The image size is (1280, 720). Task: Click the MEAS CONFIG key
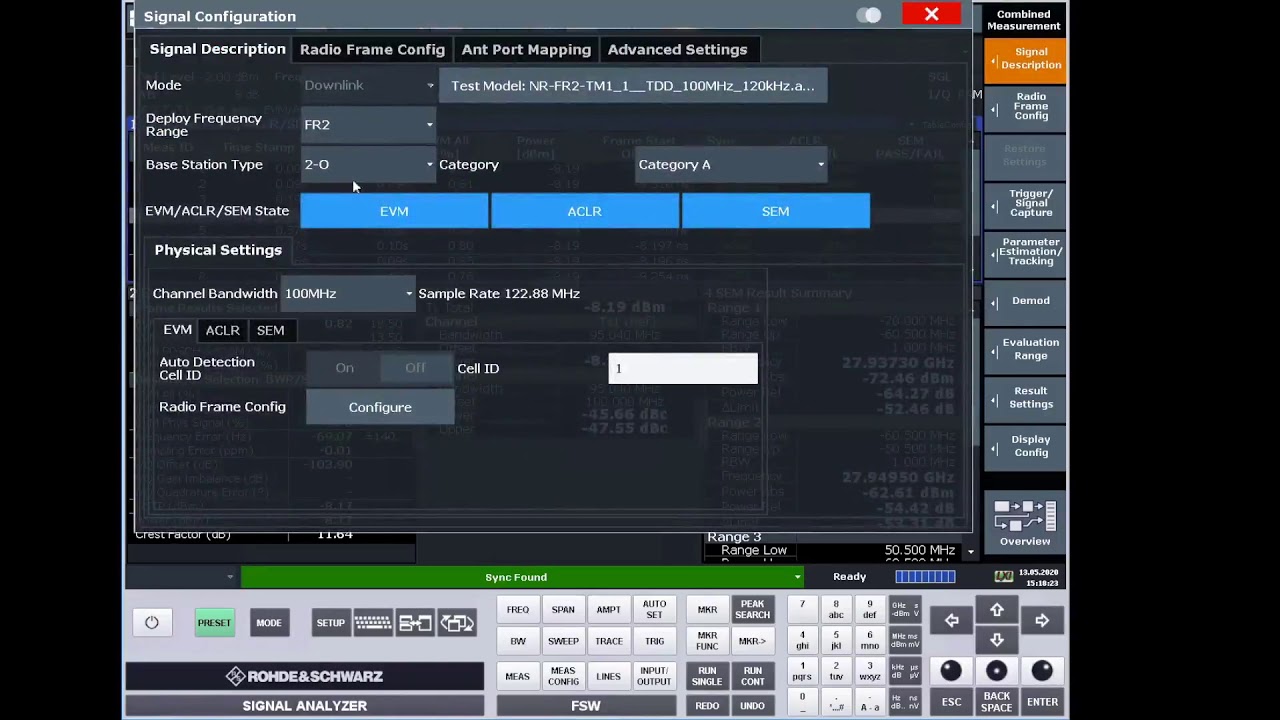click(x=563, y=676)
